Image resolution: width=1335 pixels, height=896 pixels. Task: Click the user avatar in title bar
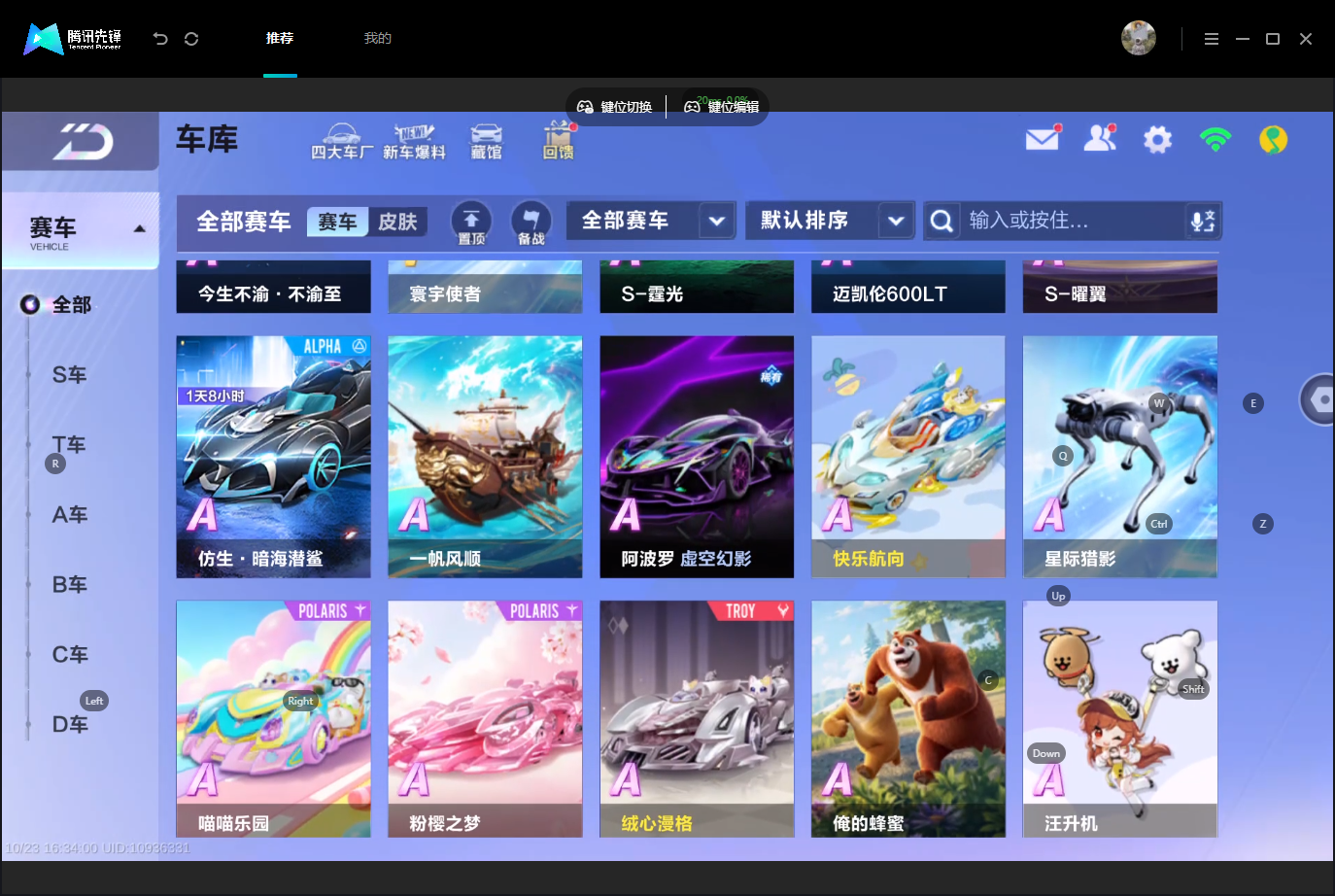pyautogui.click(x=1139, y=38)
